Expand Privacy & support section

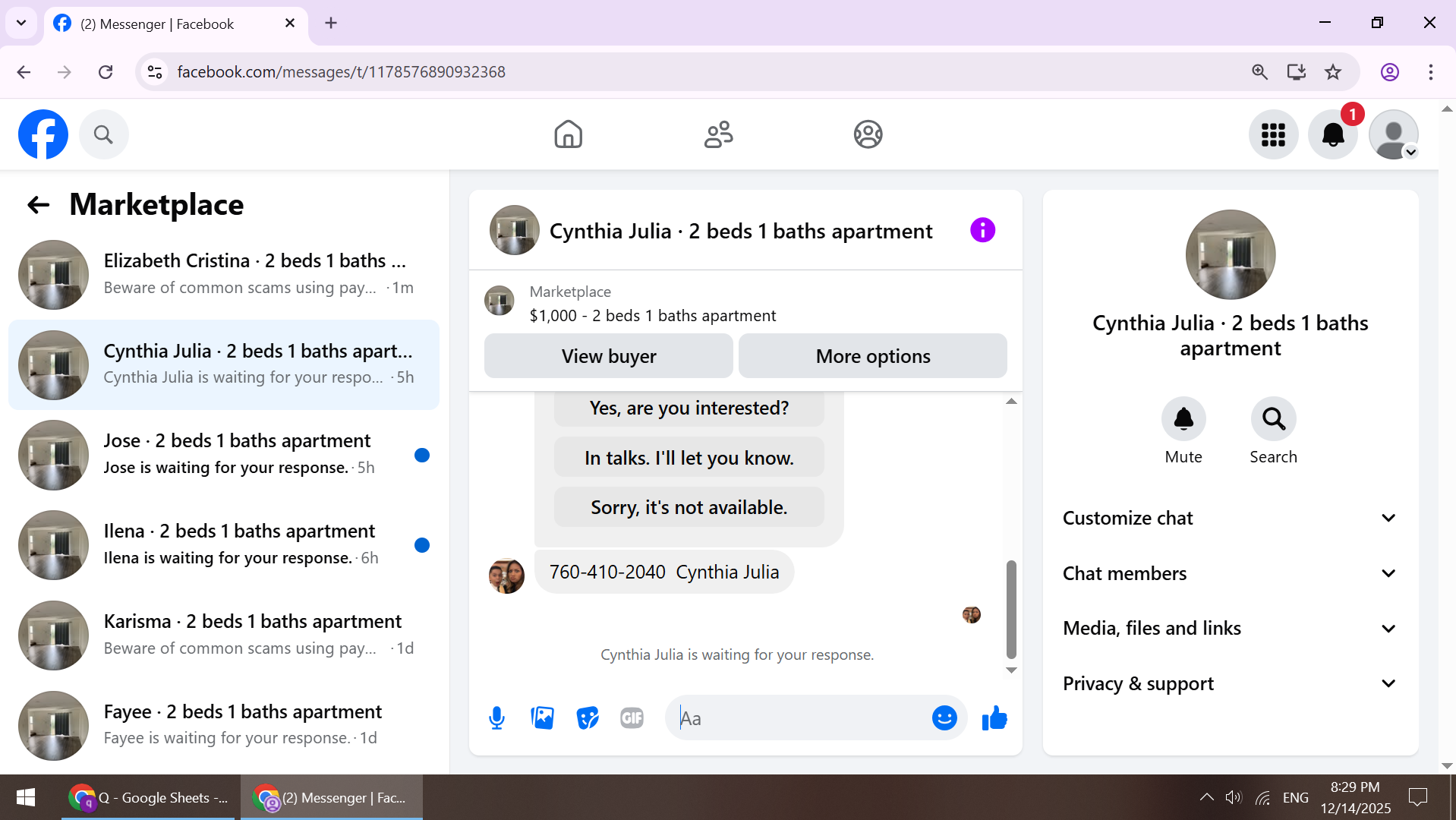pyautogui.click(x=1230, y=683)
